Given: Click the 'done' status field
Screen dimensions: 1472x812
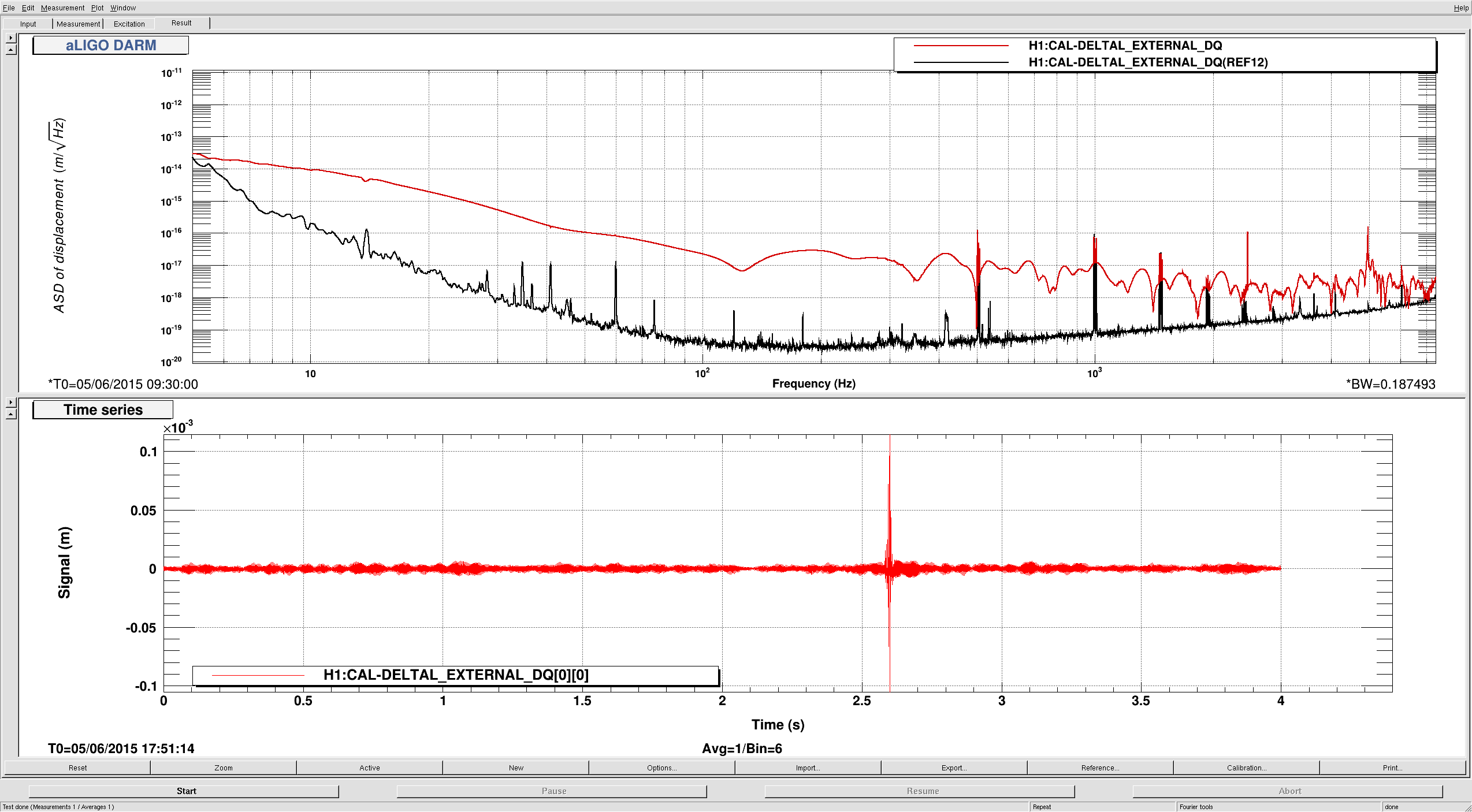Looking at the screenshot, I should [1423, 807].
